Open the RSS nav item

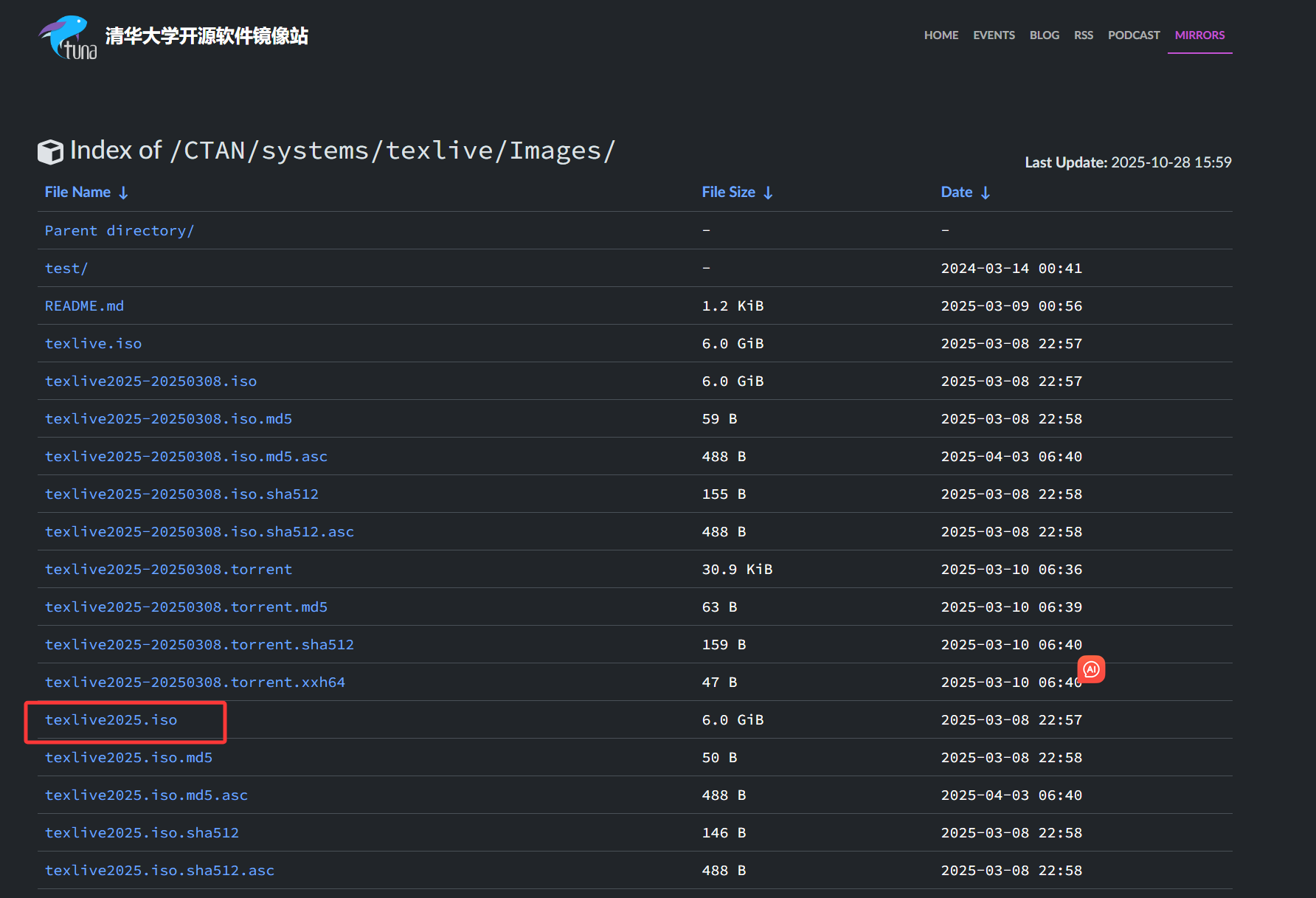coord(1084,35)
